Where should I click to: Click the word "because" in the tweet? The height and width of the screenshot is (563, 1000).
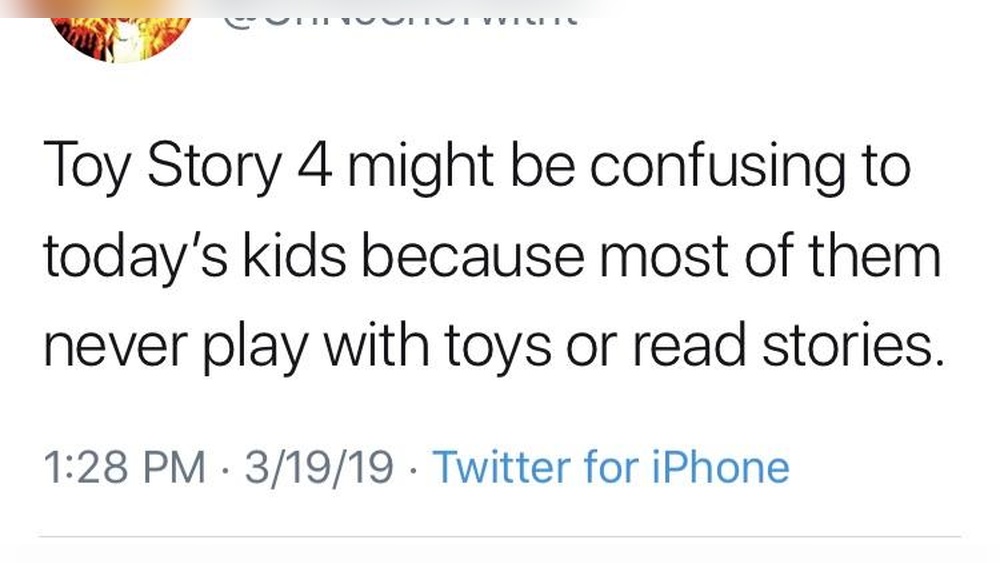(x=467, y=257)
